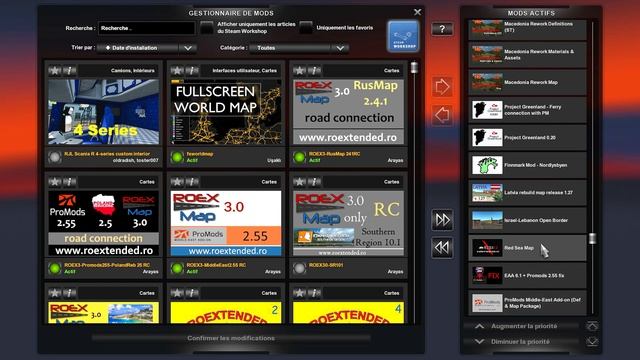Select Israel-Lebanon Open Border mod

point(527,220)
